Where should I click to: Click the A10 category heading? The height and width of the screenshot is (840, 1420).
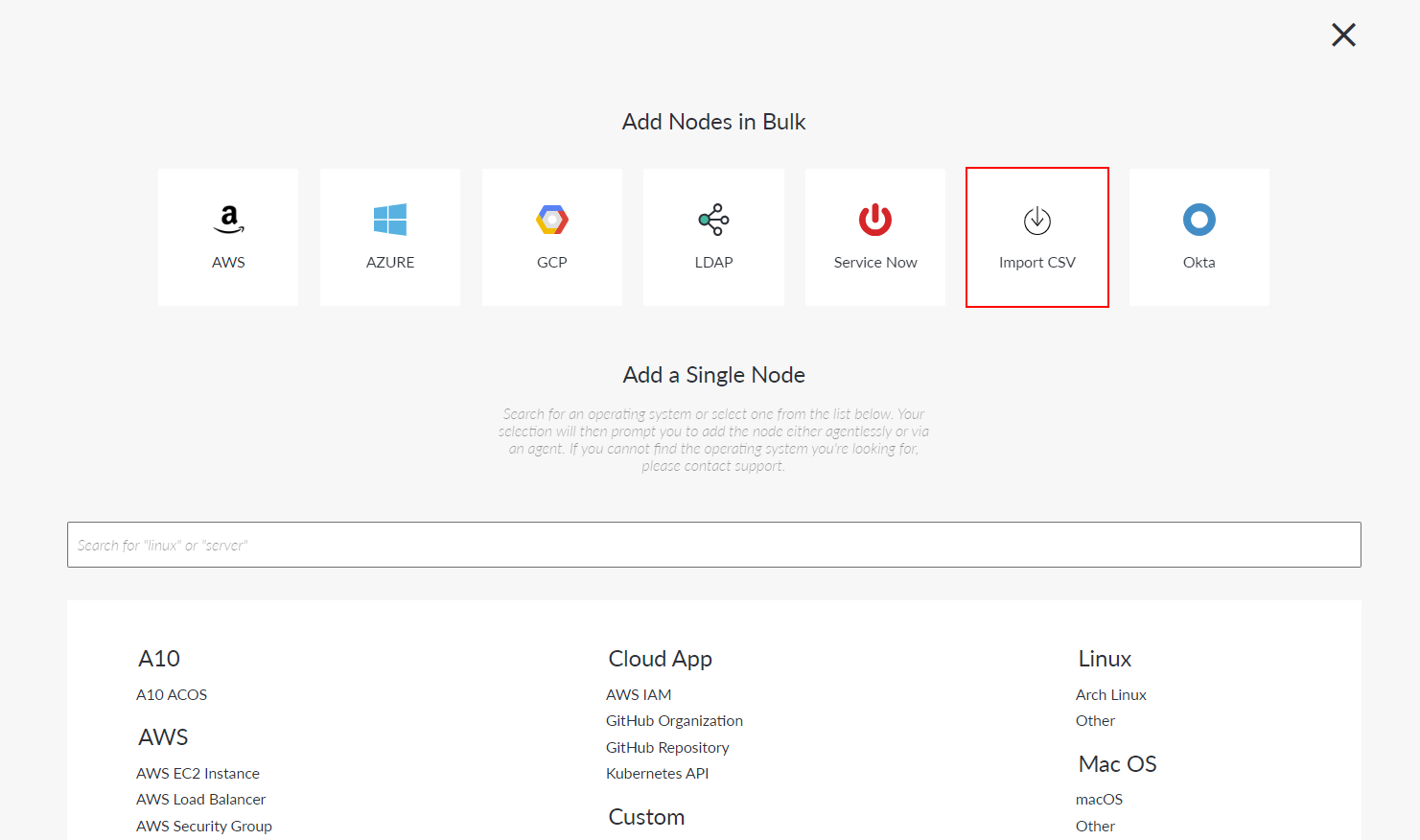pyautogui.click(x=159, y=660)
